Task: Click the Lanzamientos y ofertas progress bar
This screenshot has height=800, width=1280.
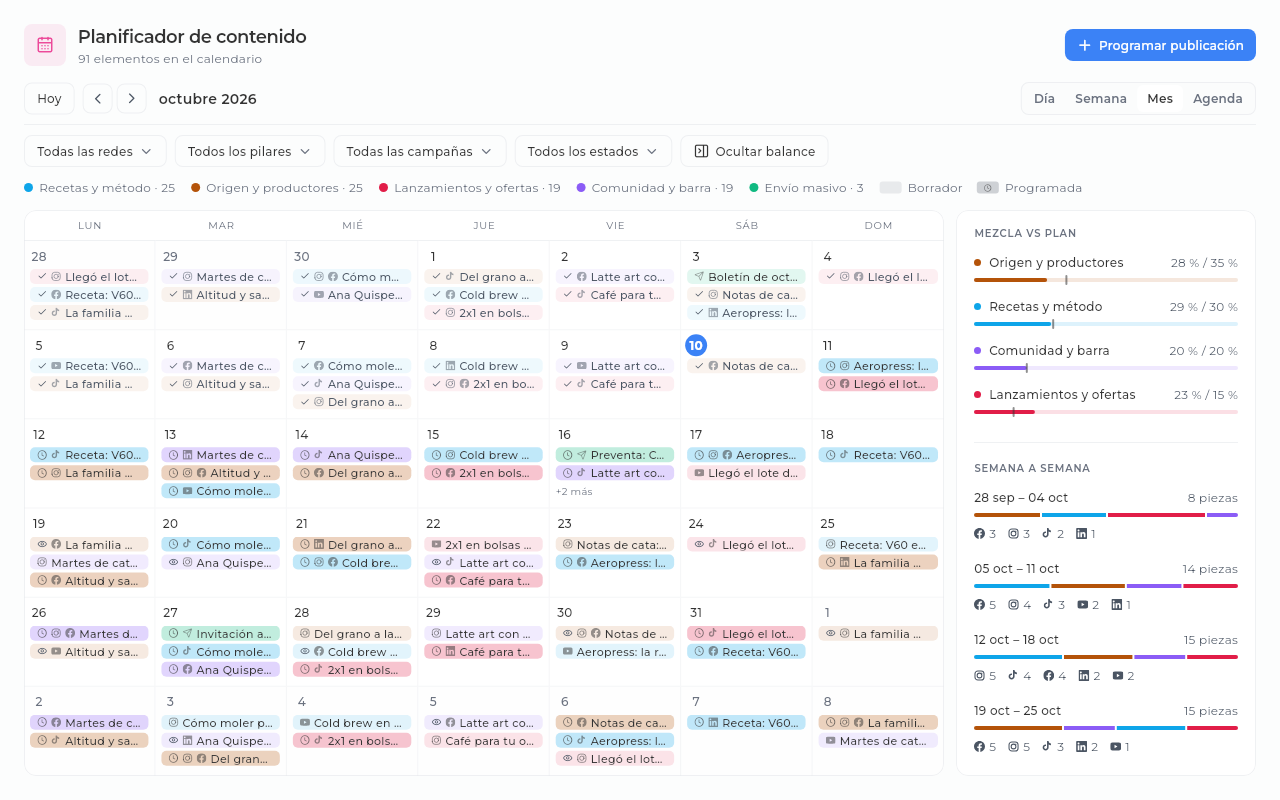Action: coord(1106,412)
